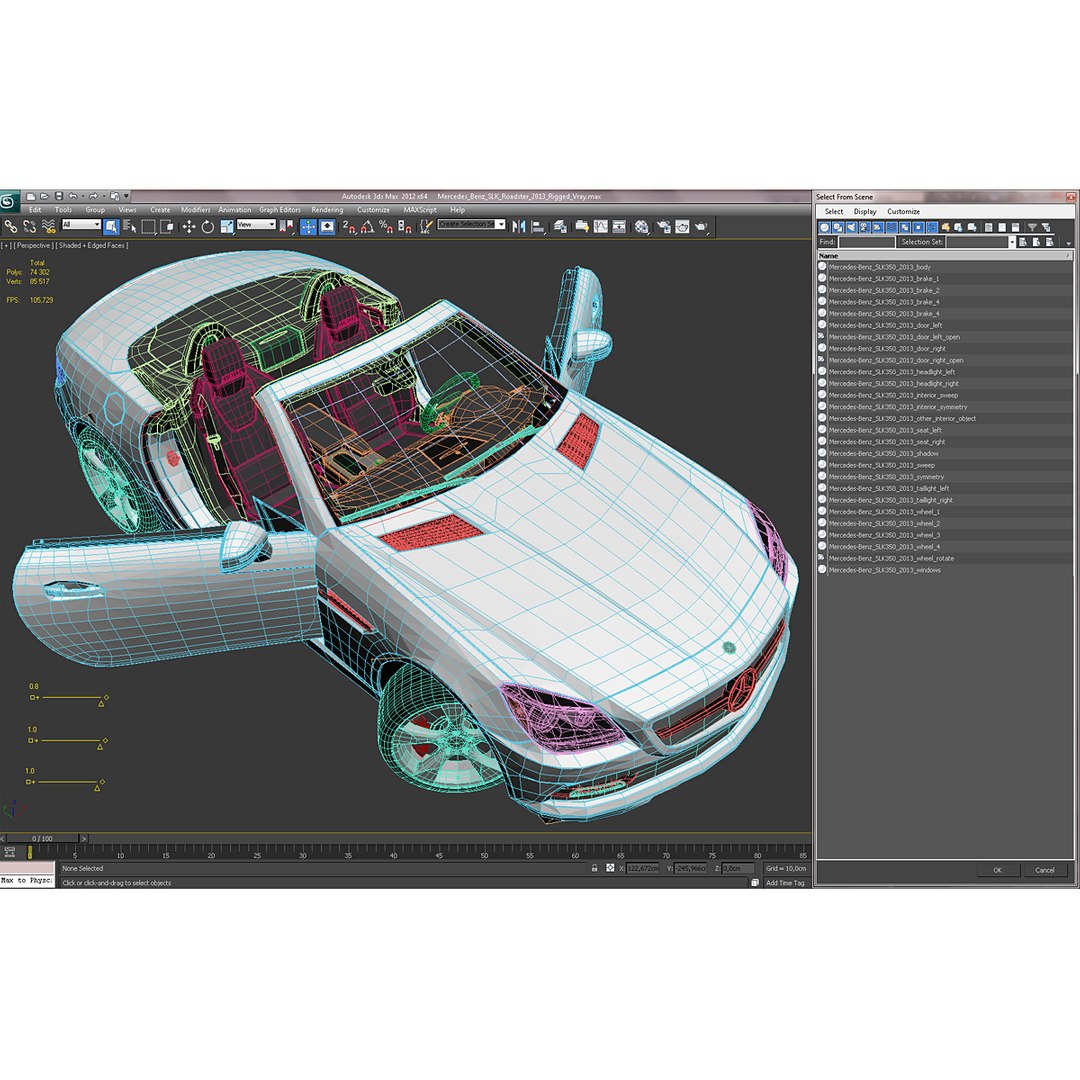
Task: Open the viewport [+] general menu
Action: [x=6, y=245]
